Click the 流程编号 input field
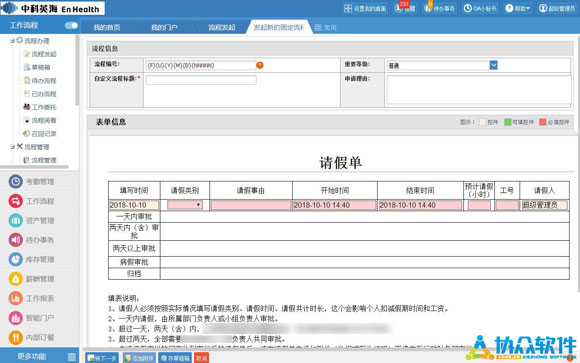This screenshot has width=580, height=363. tap(201, 65)
